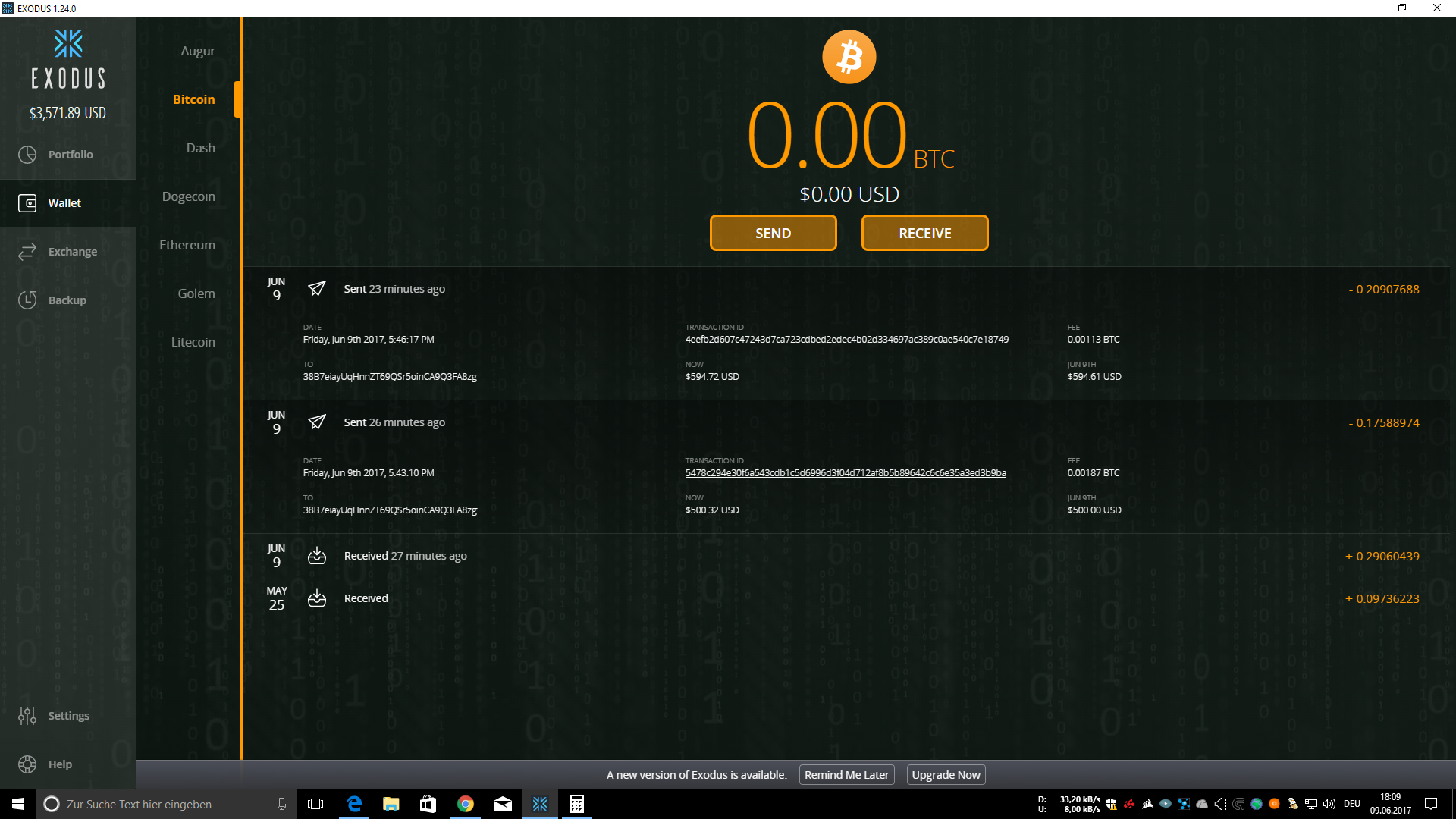Click paper plane icon of 26 minutes transaction
Viewport: 1456px width, 819px height.
(317, 422)
